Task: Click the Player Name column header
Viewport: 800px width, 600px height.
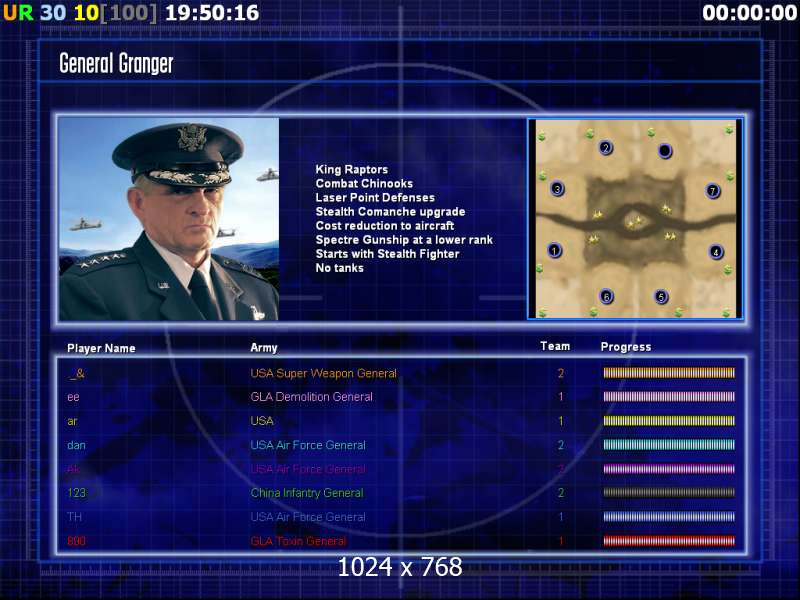Action: click(x=101, y=348)
